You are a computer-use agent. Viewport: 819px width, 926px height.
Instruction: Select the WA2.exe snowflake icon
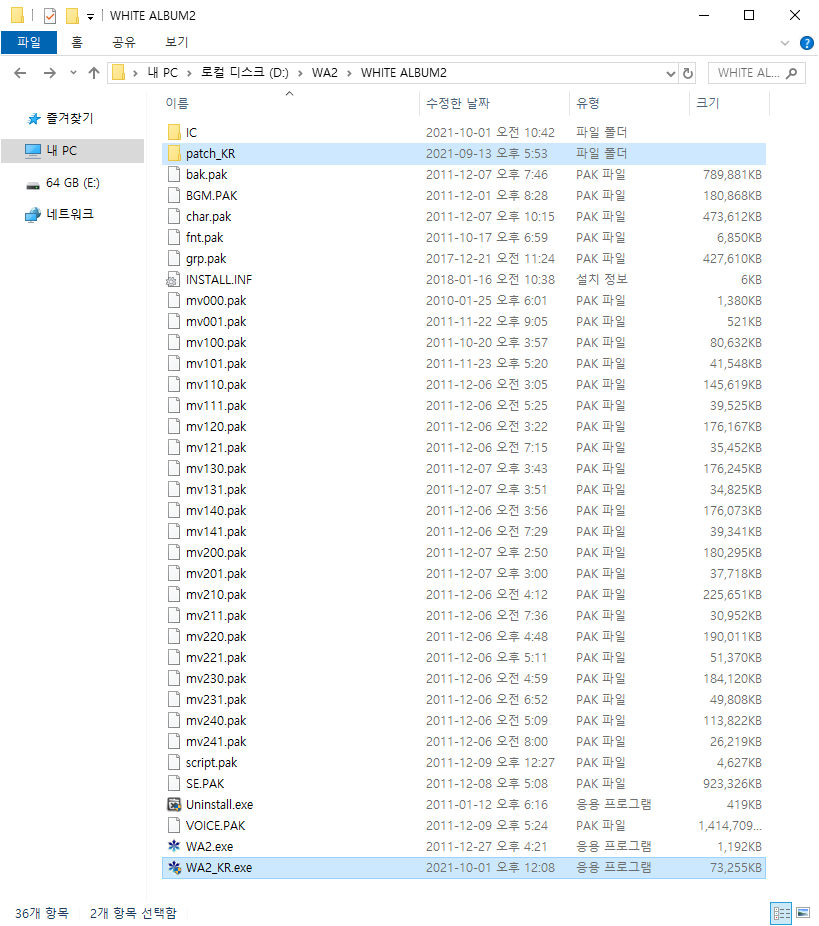(174, 846)
